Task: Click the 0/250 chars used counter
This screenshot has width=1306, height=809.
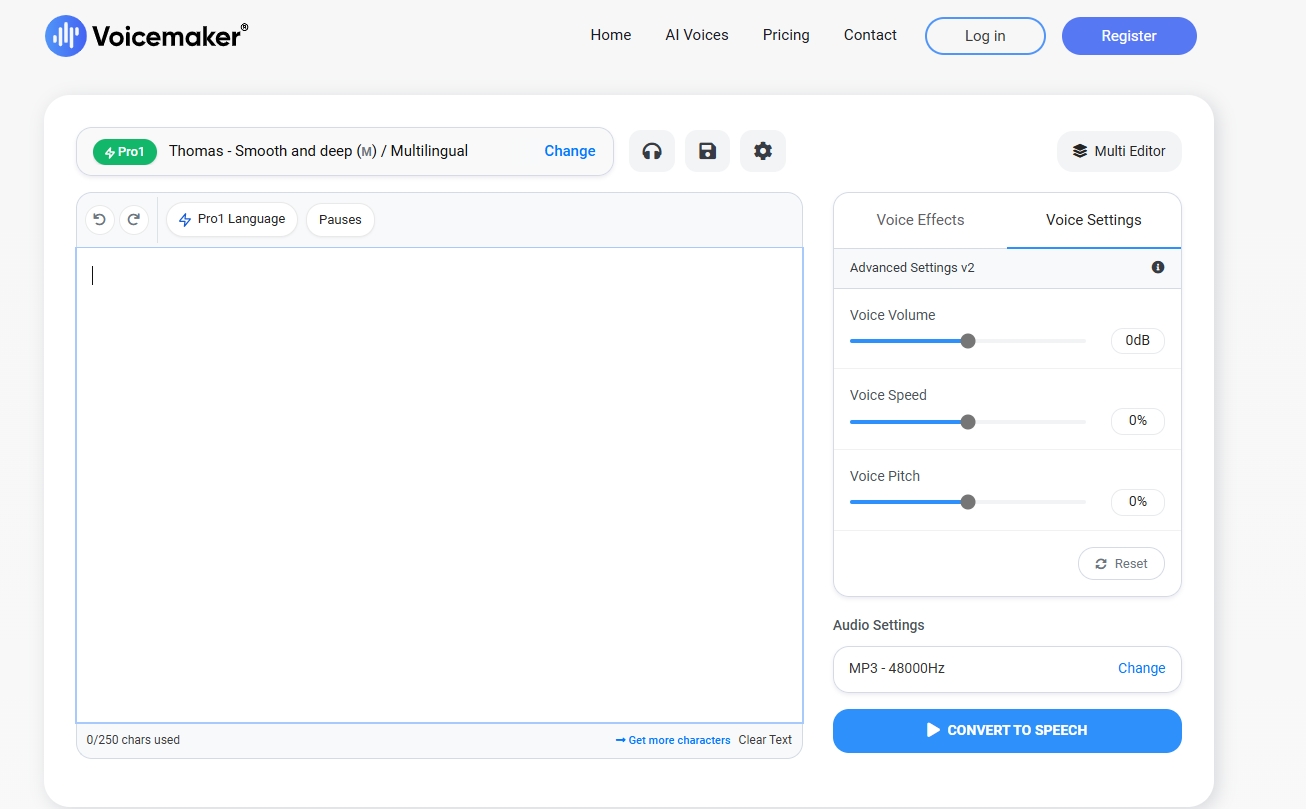Action: (x=133, y=740)
